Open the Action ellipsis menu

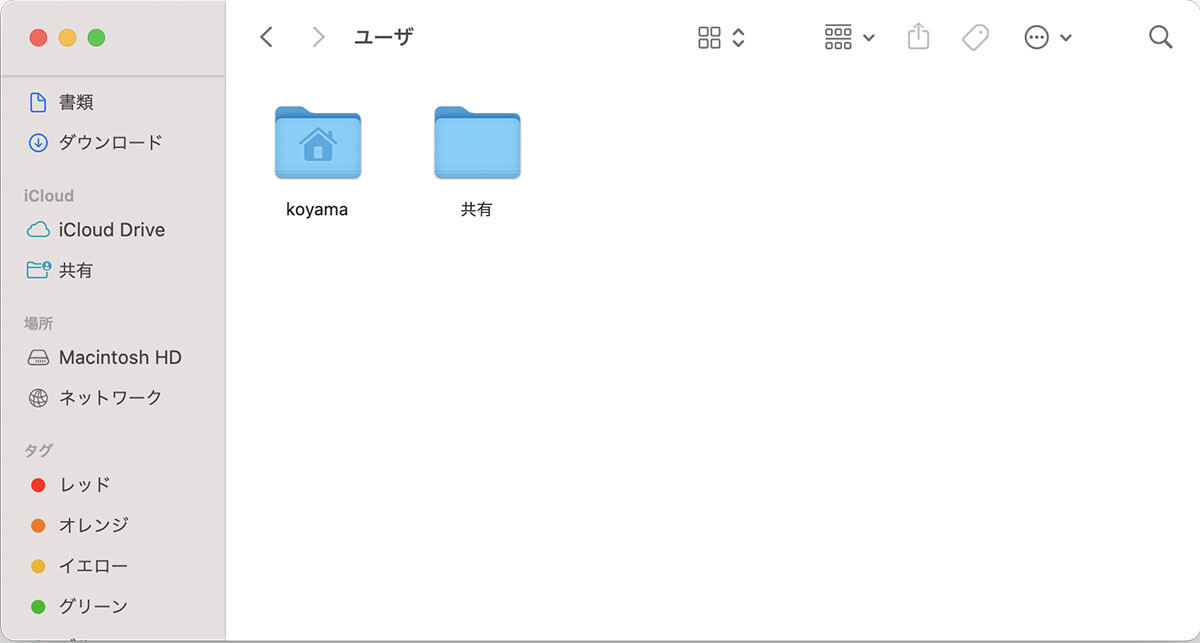click(x=1037, y=38)
